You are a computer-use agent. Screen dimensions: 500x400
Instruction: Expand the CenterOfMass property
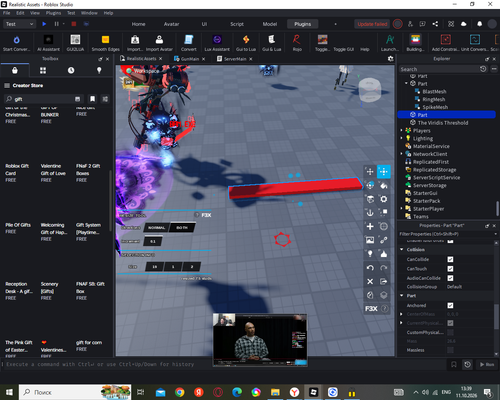tap(401, 314)
